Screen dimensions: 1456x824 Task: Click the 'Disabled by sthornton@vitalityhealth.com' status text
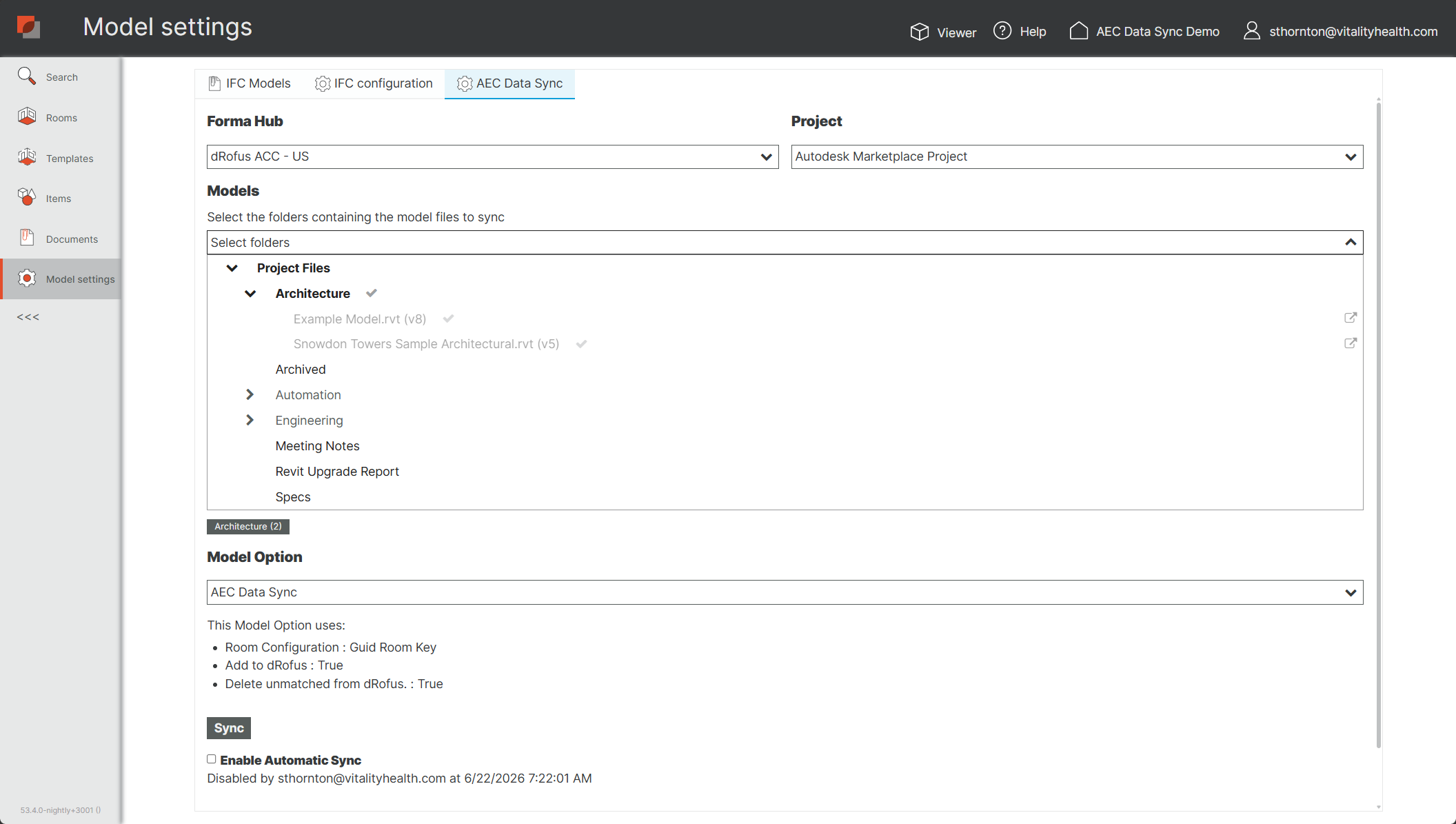[x=399, y=778]
